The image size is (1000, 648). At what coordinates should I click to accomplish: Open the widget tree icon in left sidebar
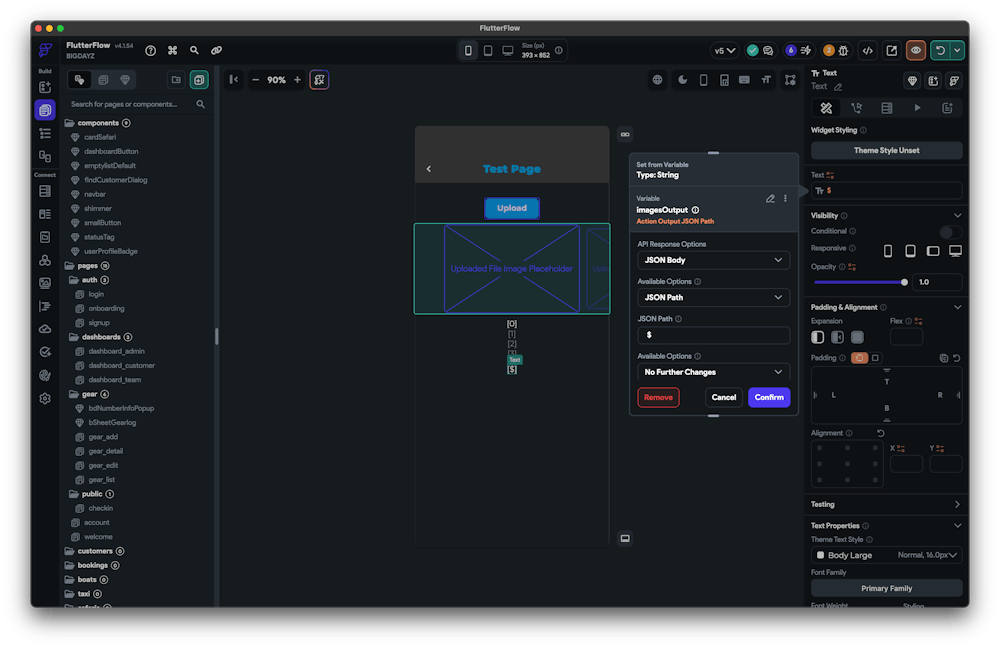pos(45,133)
